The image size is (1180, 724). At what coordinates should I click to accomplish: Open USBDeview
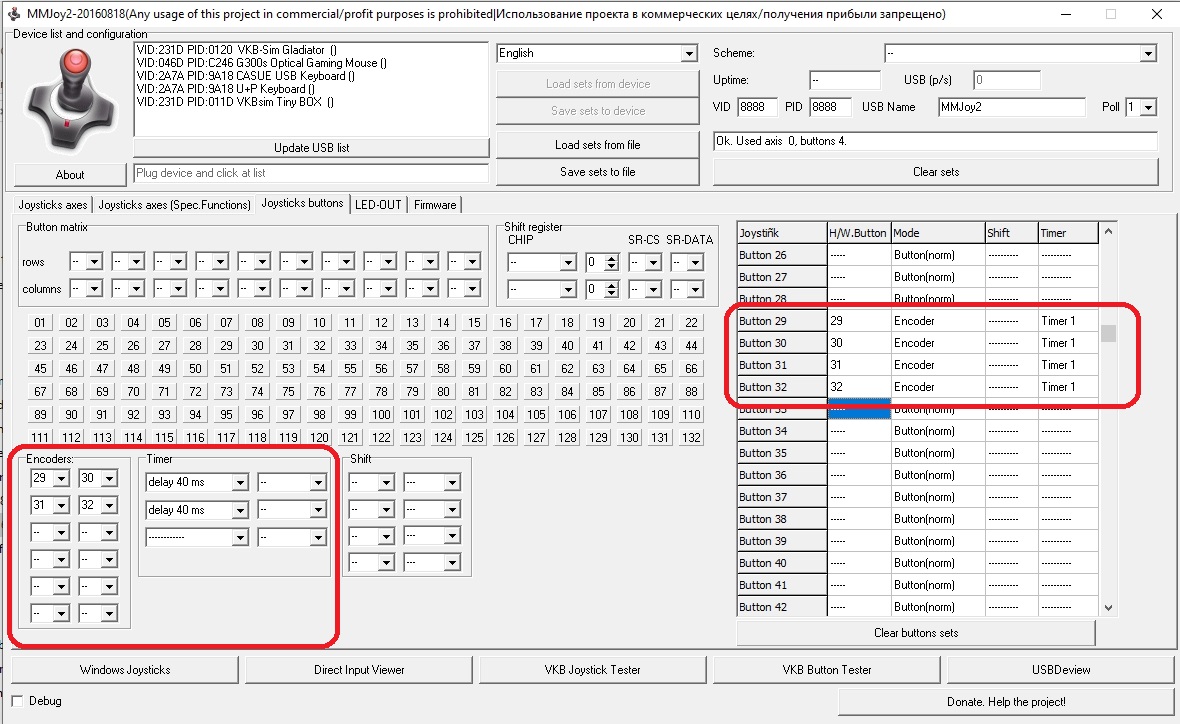[x=1060, y=670]
